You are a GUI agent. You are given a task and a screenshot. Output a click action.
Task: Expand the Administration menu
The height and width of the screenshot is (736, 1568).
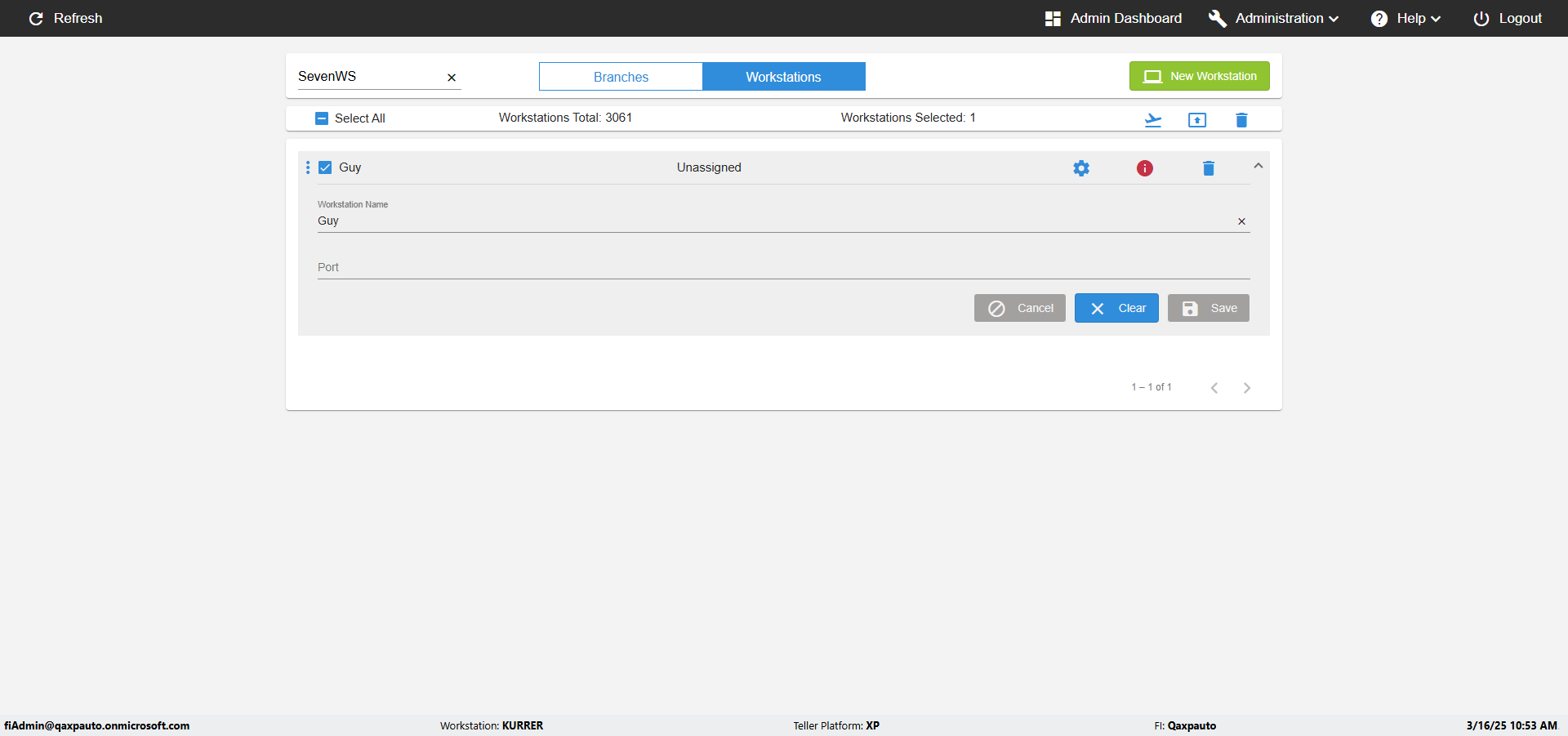[x=1273, y=18]
